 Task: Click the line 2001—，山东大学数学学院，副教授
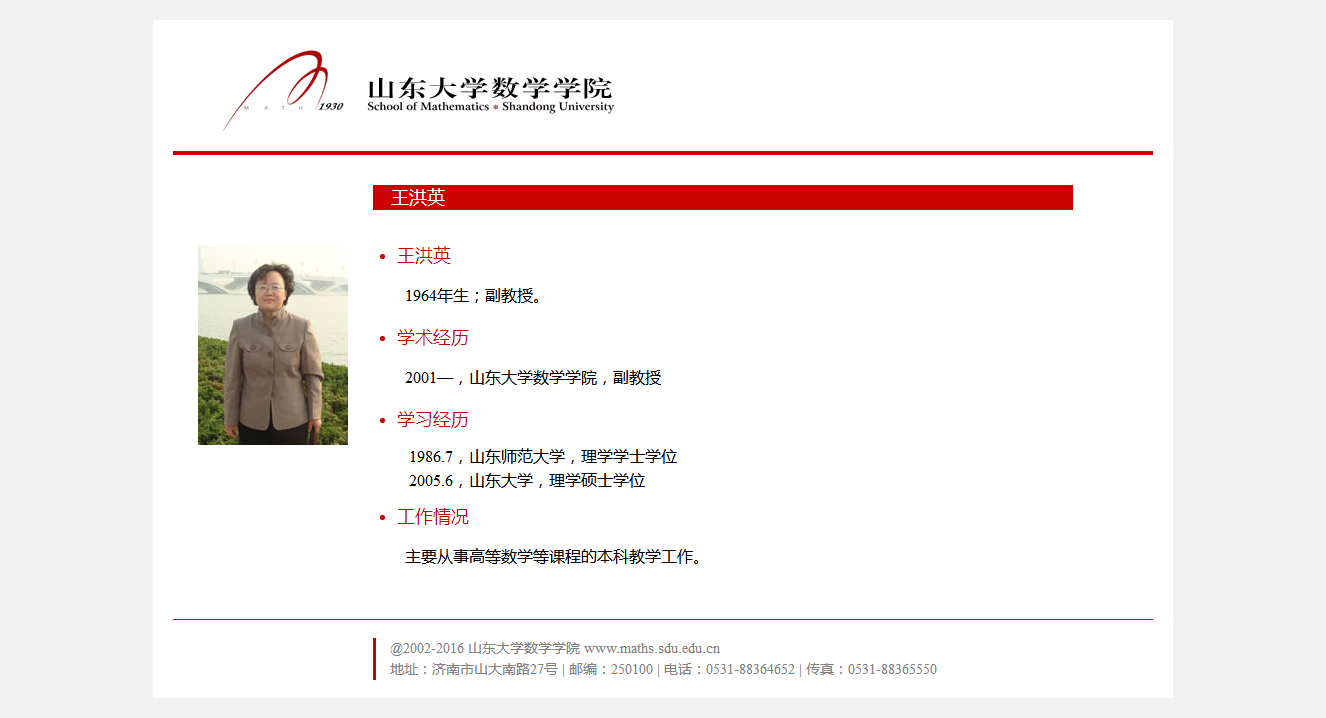(x=533, y=378)
